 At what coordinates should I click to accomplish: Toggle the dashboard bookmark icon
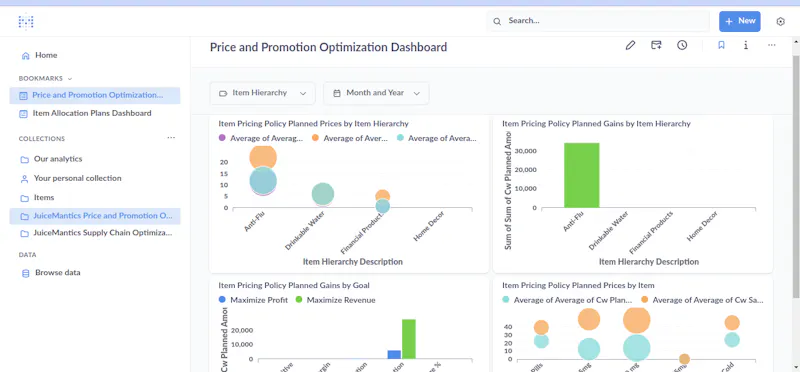click(721, 45)
